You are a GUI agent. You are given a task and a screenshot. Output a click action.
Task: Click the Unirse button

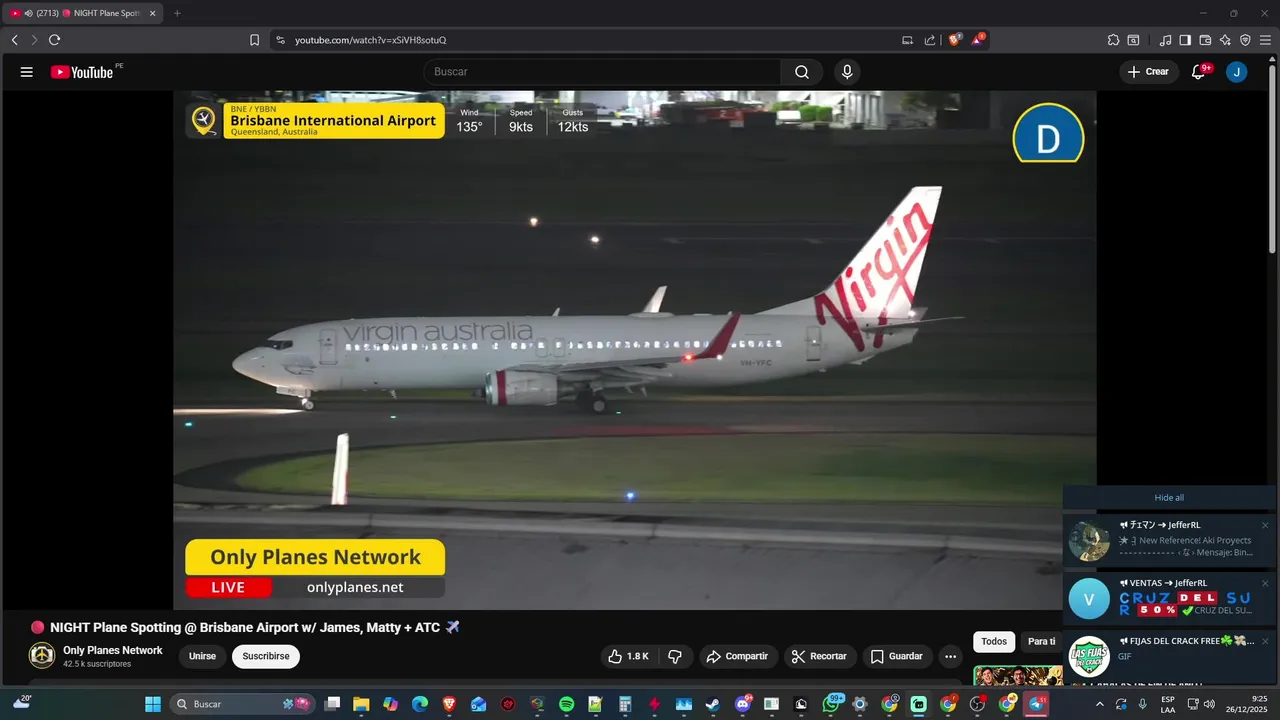[x=202, y=657]
